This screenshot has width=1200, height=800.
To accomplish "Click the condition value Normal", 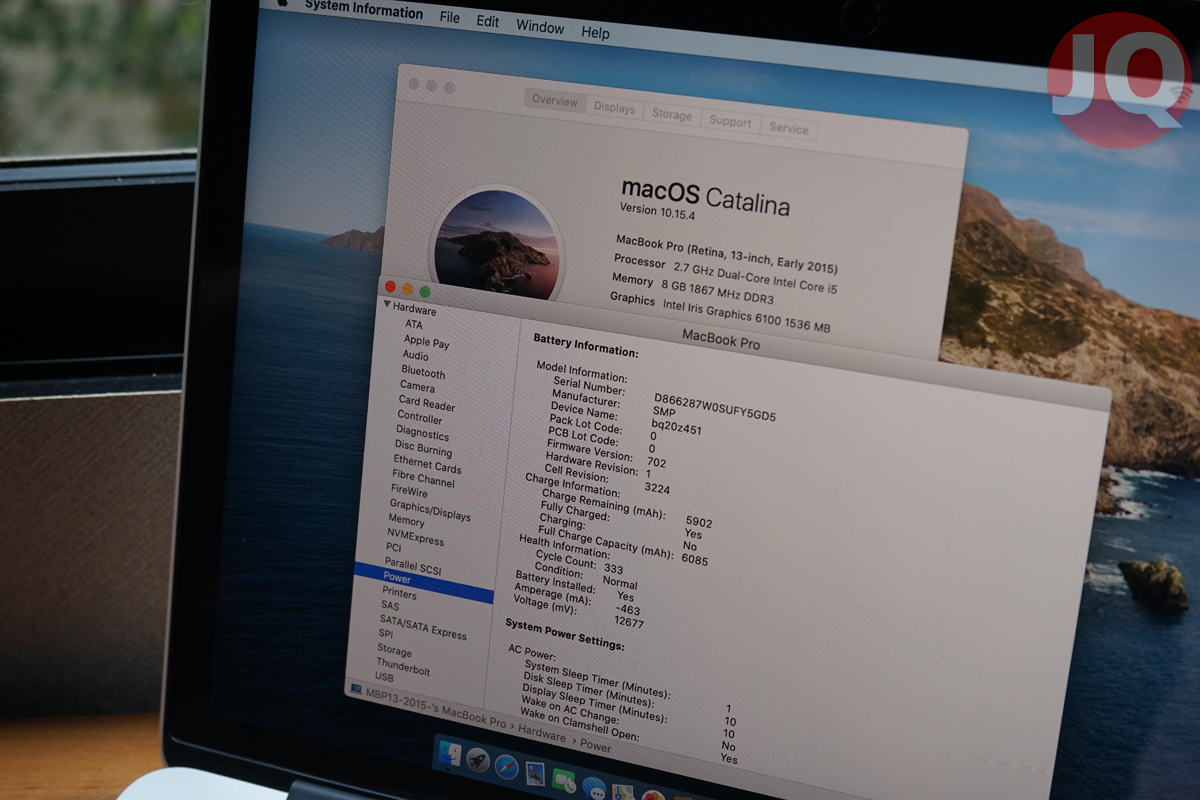I will pos(620,583).
